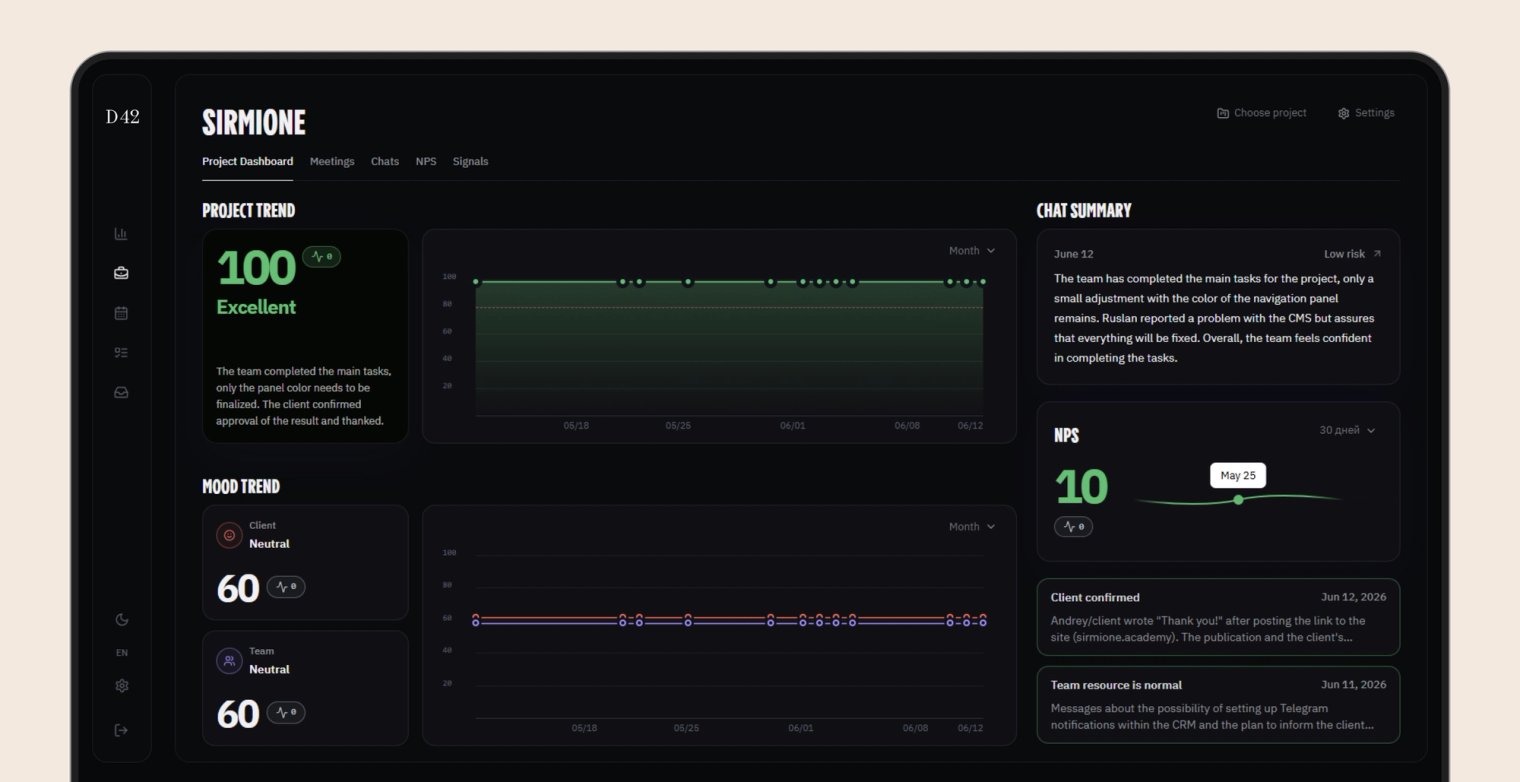The height and width of the screenshot is (782, 1520).
Task: Open Month dropdown in Mood Trend chart
Action: click(972, 527)
